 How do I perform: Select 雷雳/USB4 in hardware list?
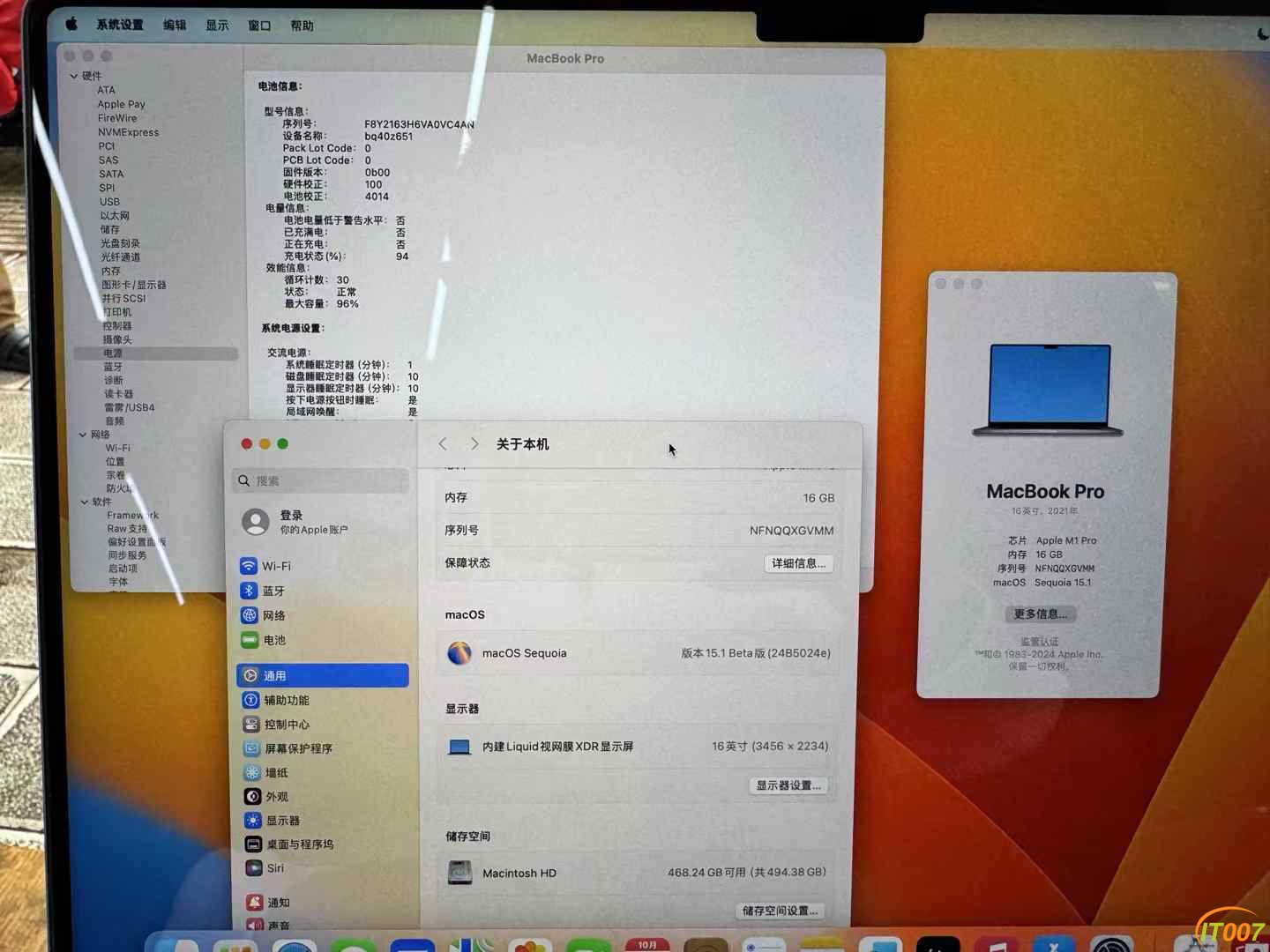pyautogui.click(x=130, y=407)
